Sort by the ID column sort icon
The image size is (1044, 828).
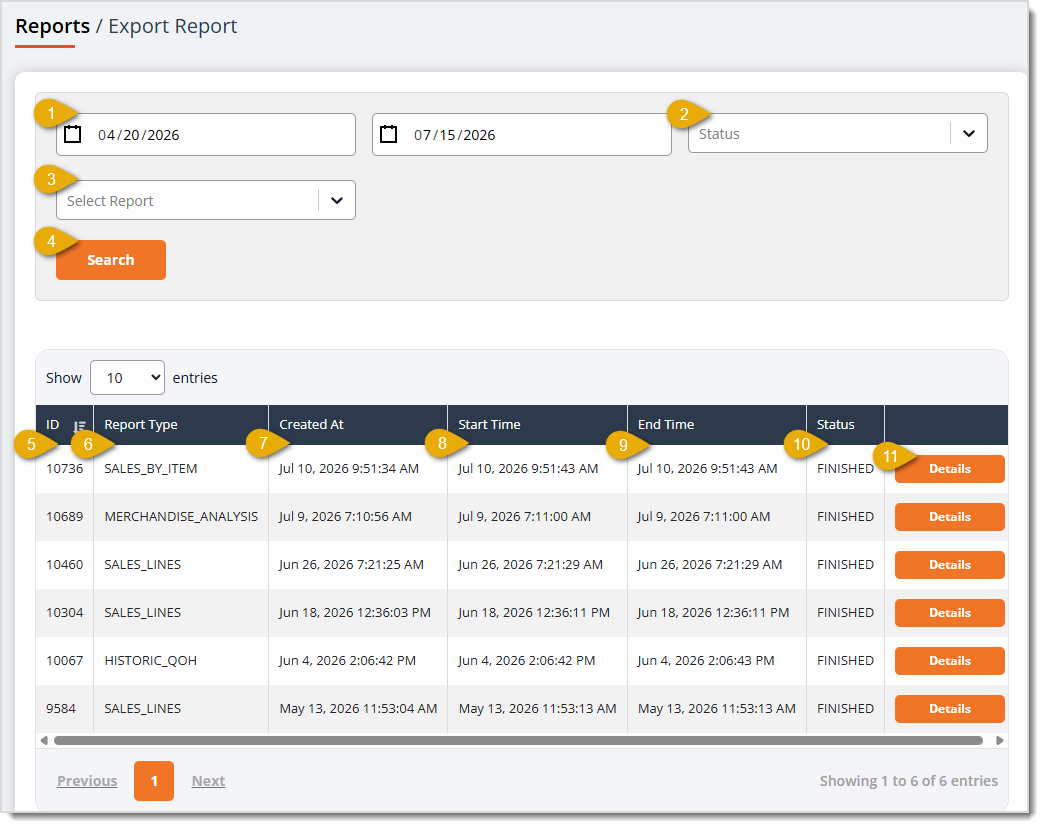(79, 426)
